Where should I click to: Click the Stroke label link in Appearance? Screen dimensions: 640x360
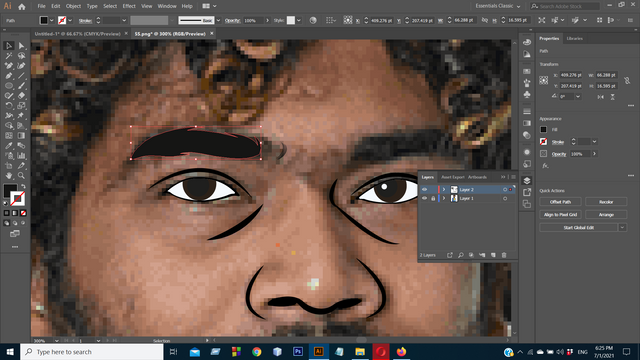pyautogui.click(x=558, y=142)
